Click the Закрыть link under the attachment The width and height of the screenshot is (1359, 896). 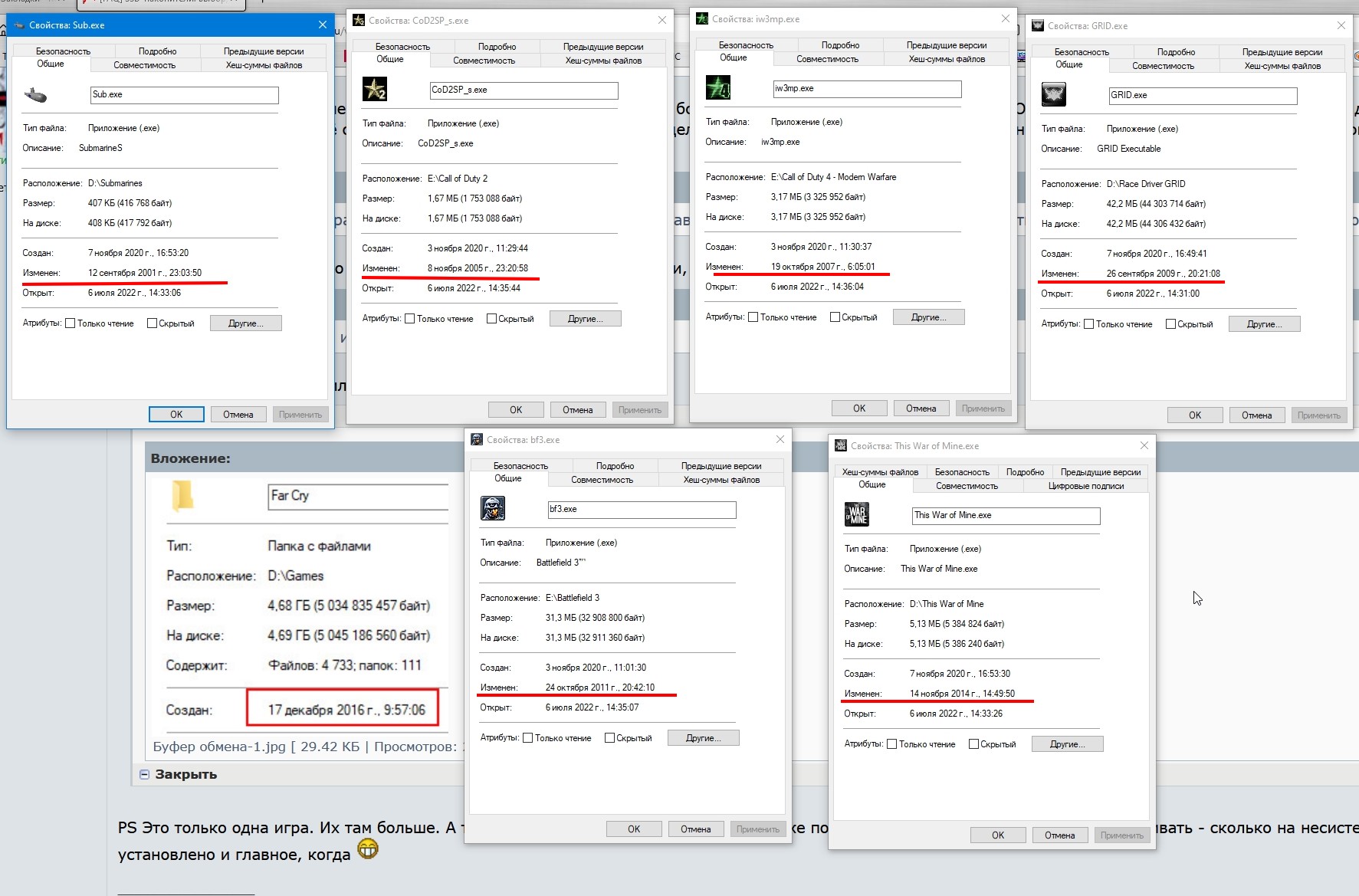tap(185, 774)
